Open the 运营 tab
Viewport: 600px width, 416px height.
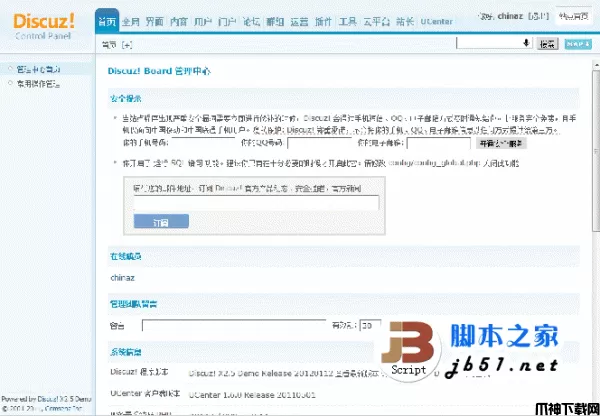[x=299, y=22]
